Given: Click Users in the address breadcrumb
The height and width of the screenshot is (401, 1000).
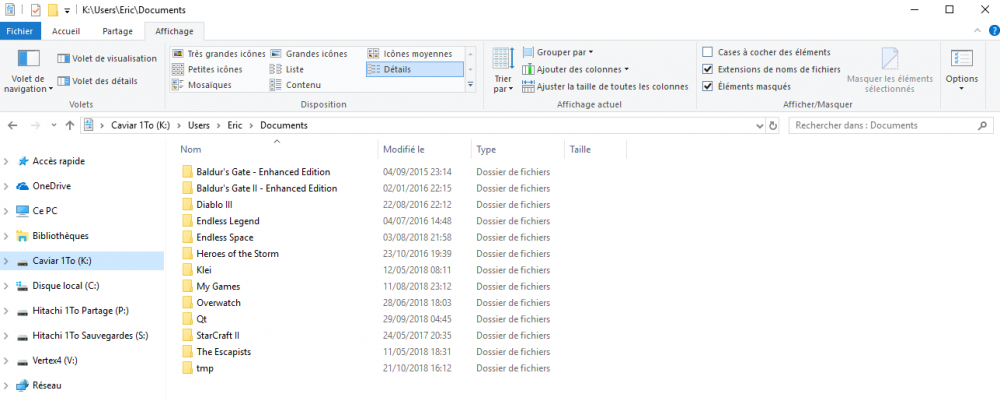Looking at the screenshot, I should (x=199, y=126).
